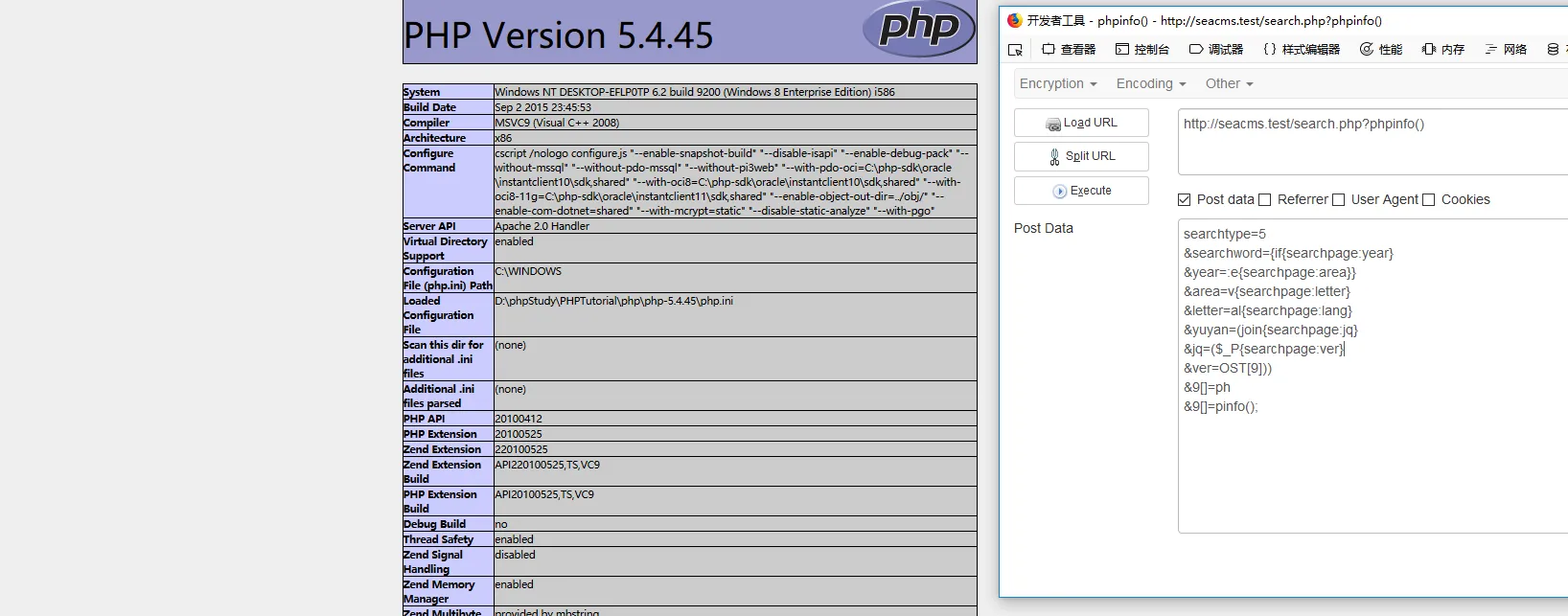Open the 内存 memory panel

(x=1442, y=50)
